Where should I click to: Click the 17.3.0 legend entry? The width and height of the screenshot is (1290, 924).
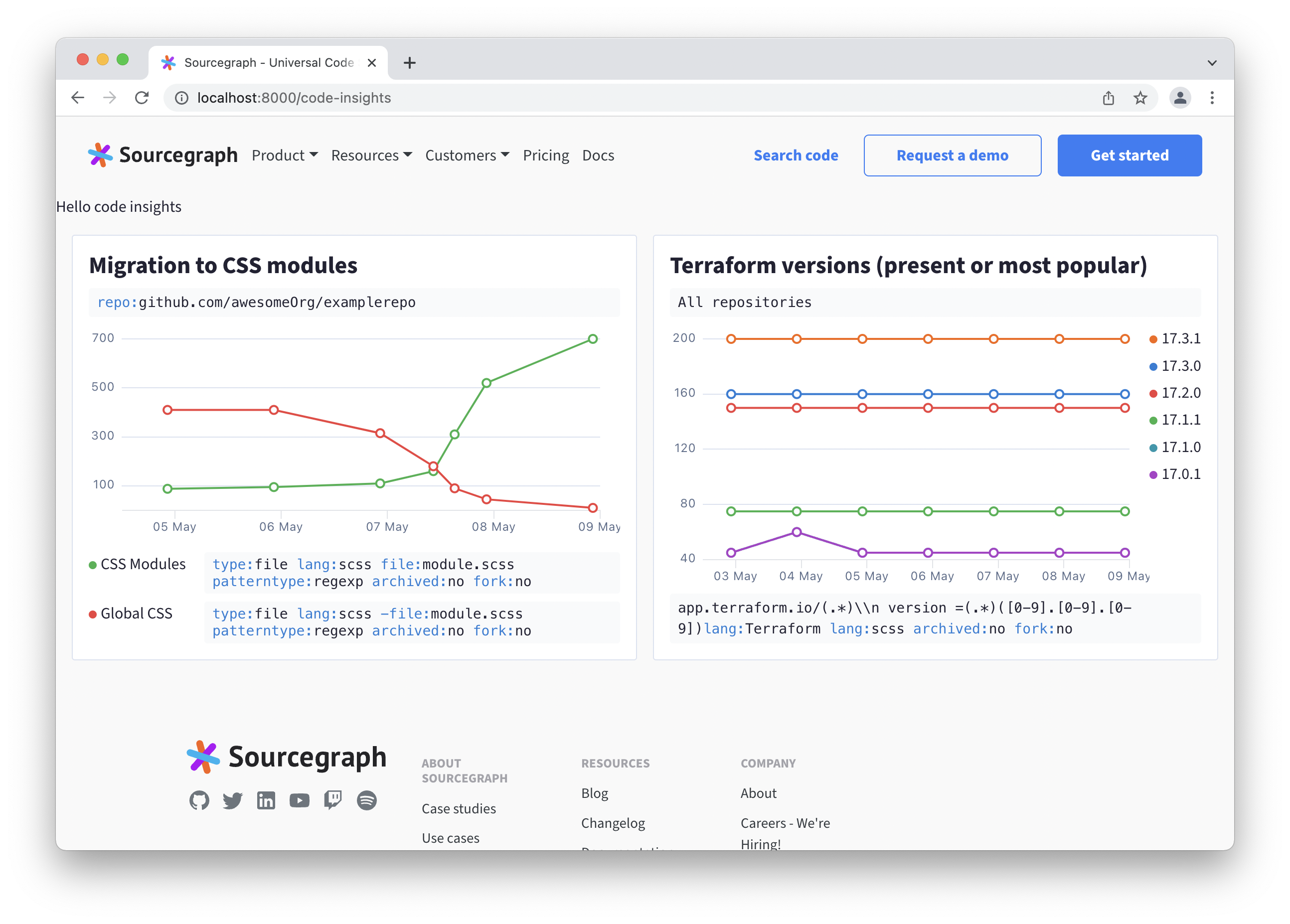[1175, 366]
